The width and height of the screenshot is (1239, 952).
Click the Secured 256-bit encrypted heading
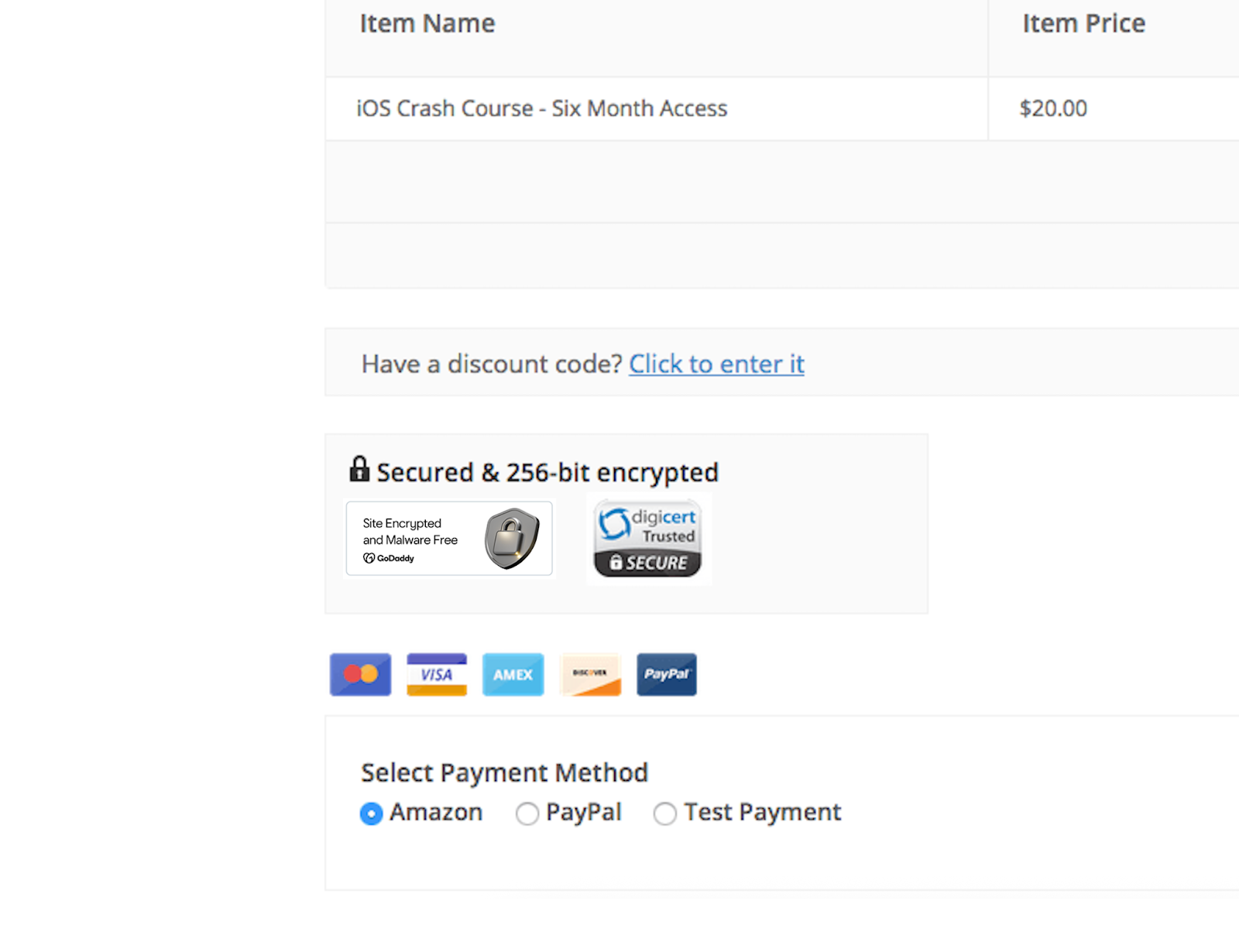(x=547, y=471)
